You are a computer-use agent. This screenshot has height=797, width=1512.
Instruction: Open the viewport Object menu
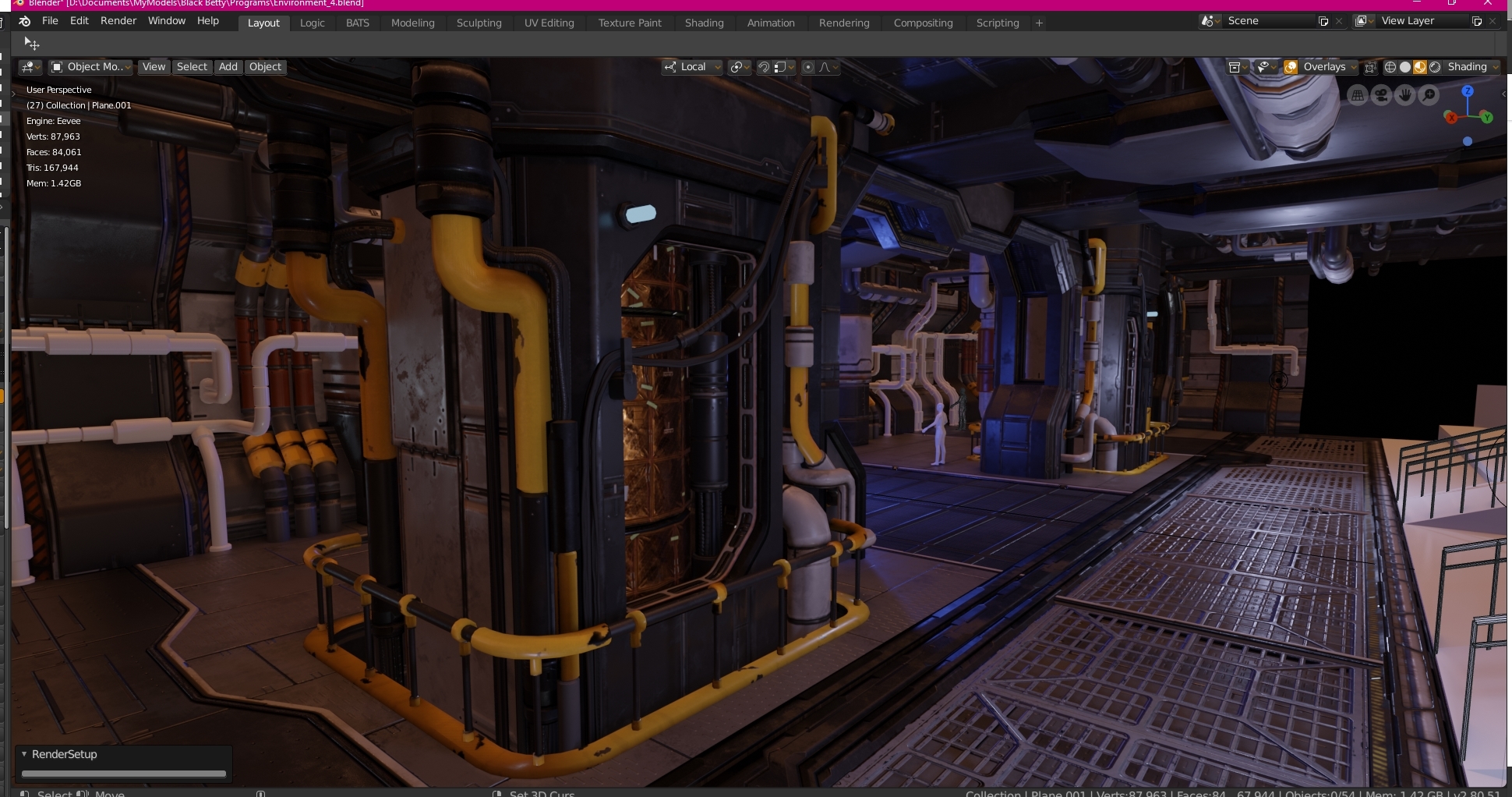coord(265,67)
